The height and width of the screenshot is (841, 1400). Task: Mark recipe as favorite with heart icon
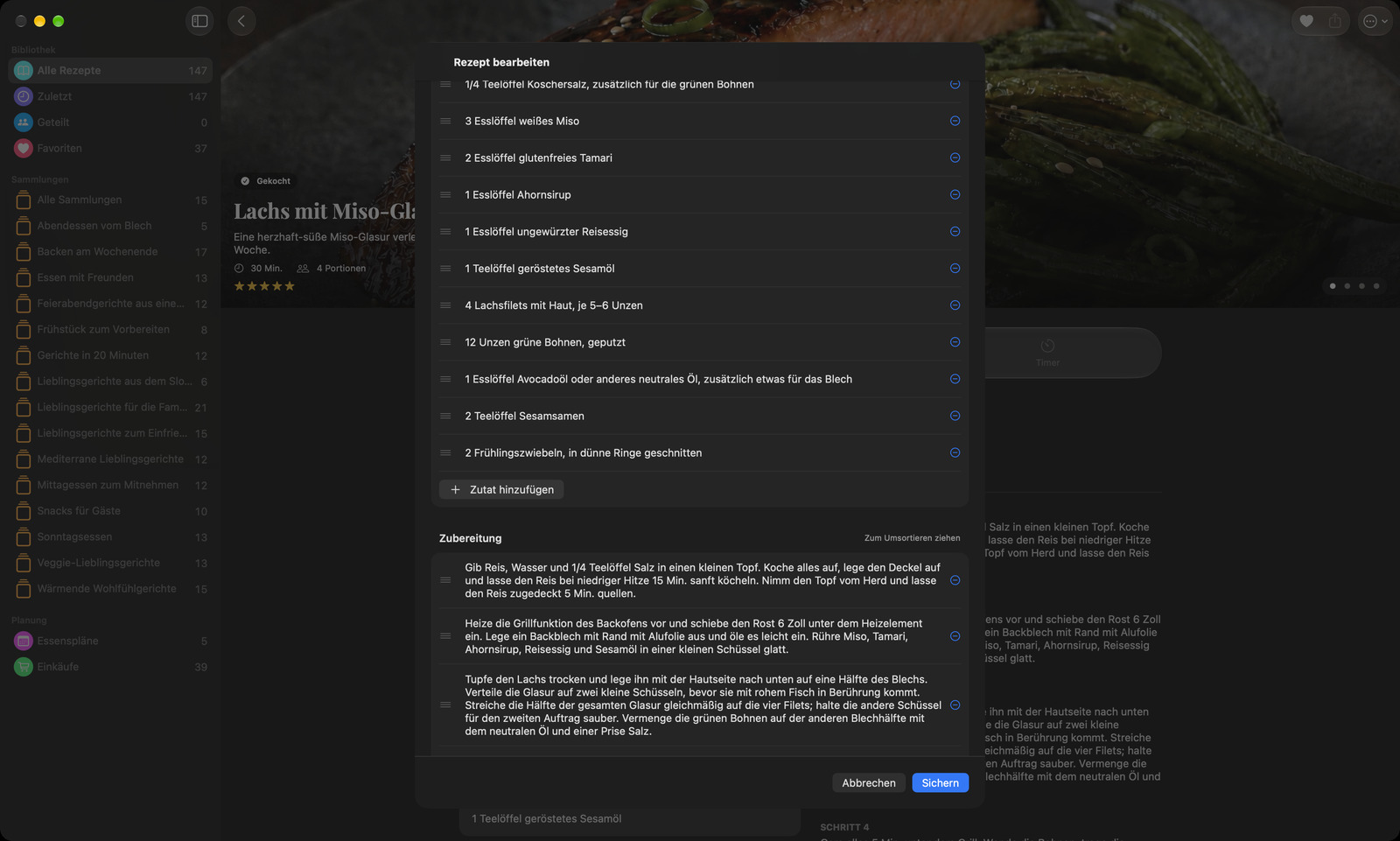(x=1306, y=21)
